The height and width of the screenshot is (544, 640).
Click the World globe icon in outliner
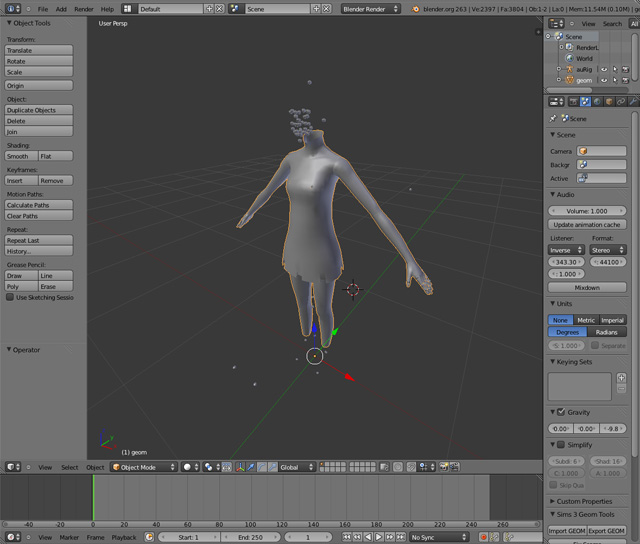pos(569,58)
